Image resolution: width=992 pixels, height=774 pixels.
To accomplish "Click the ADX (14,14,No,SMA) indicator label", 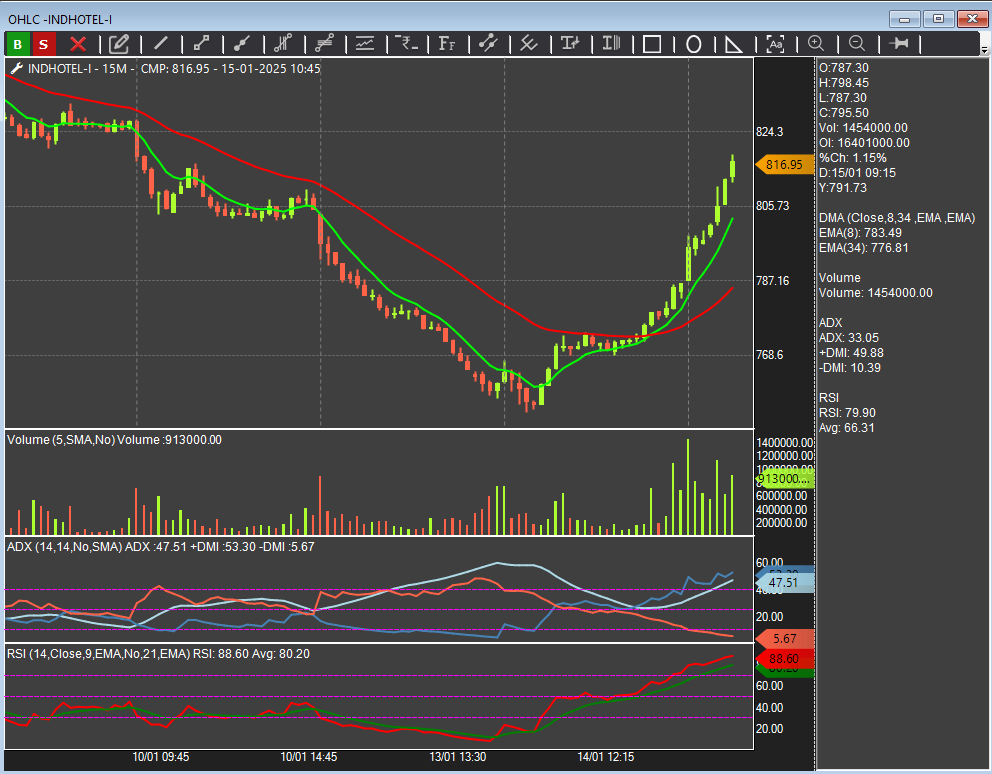I will point(64,547).
